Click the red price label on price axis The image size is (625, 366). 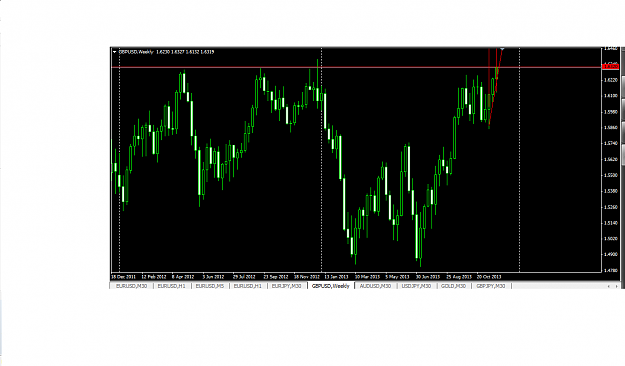[611, 67]
